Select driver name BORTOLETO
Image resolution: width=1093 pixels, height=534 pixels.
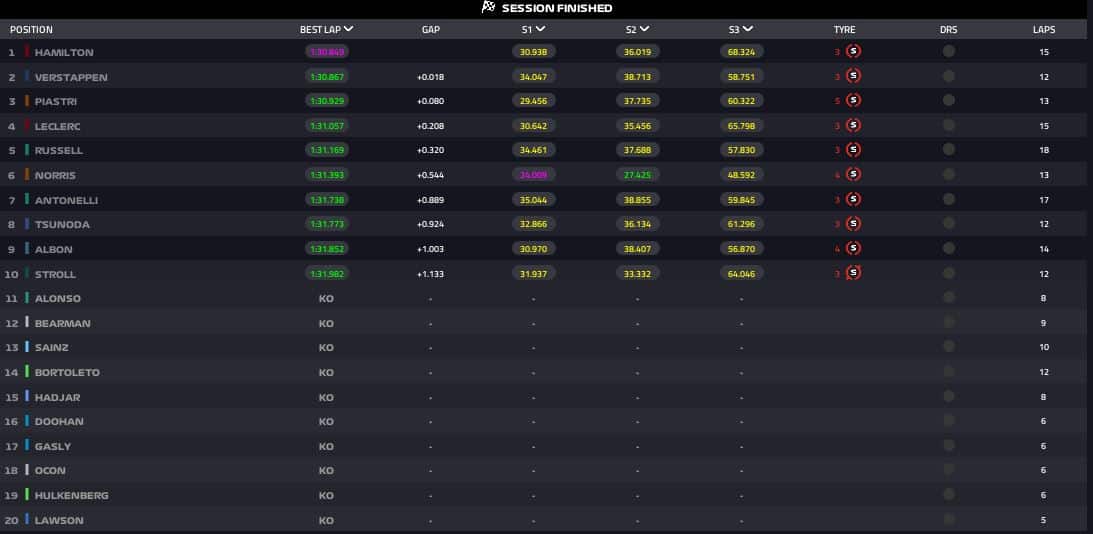(x=67, y=373)
